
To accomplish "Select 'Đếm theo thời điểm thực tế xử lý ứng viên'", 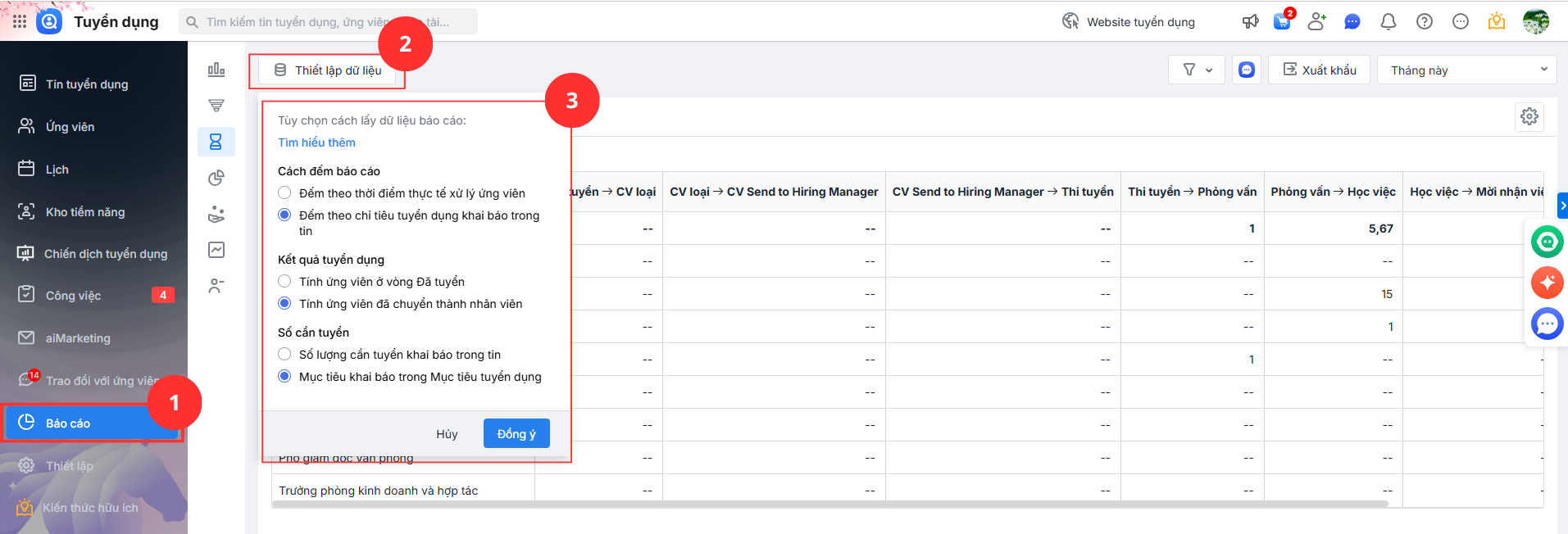I will pyautogui.click(x=284, y=193).
